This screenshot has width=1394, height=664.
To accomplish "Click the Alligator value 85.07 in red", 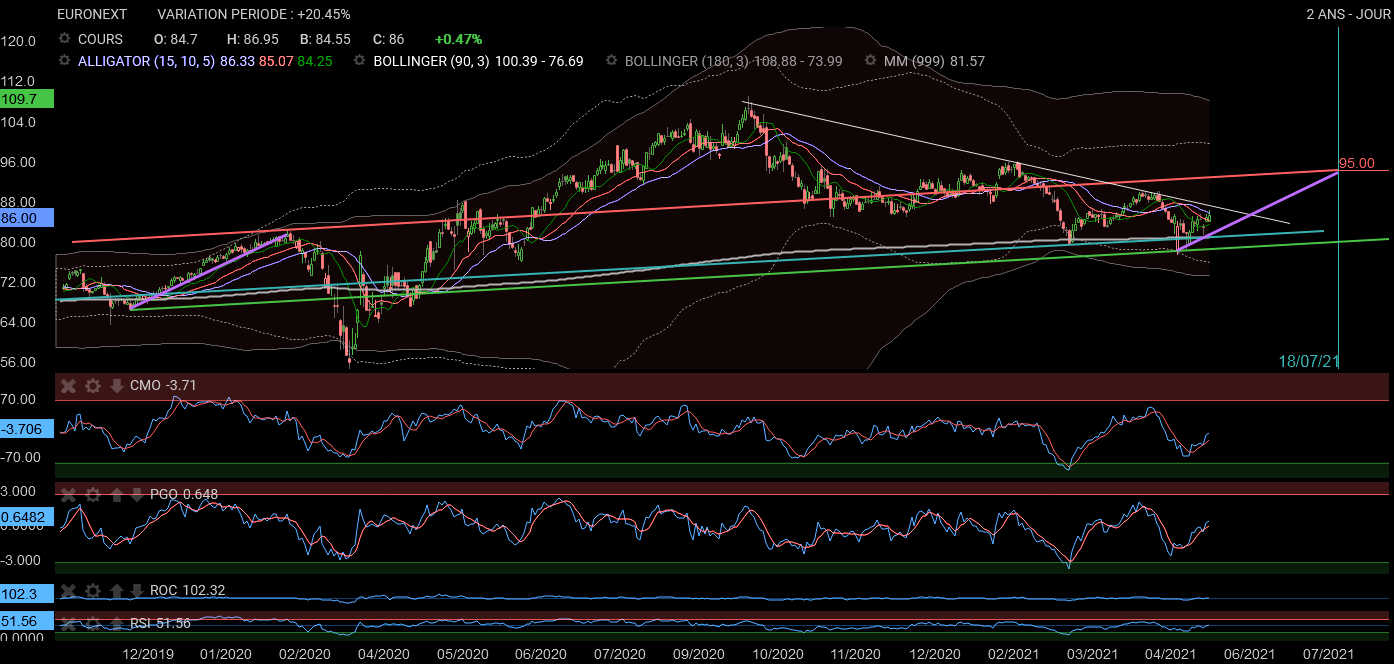I will click(276, 61).
